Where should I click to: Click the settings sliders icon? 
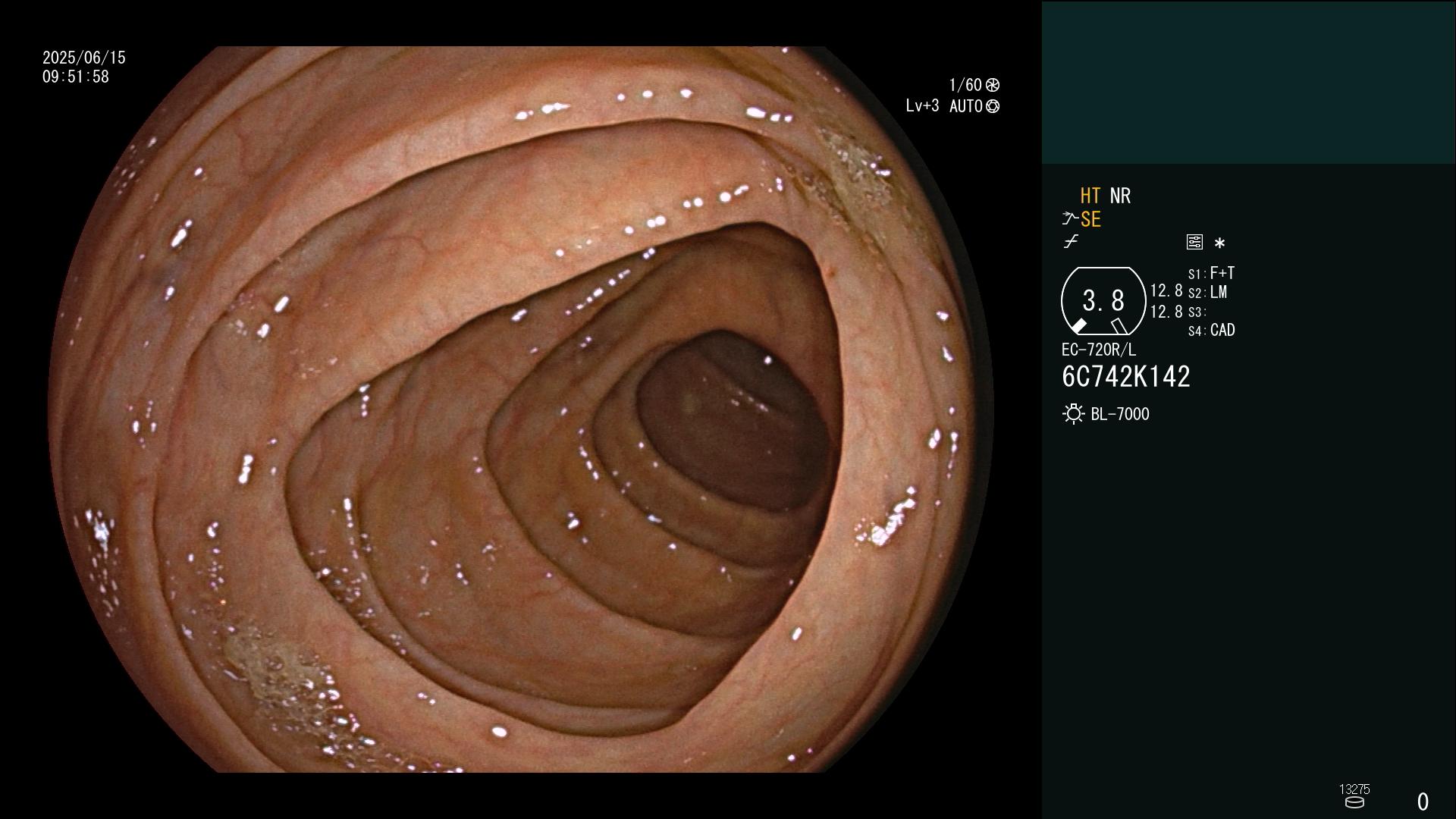[1194, 242]
